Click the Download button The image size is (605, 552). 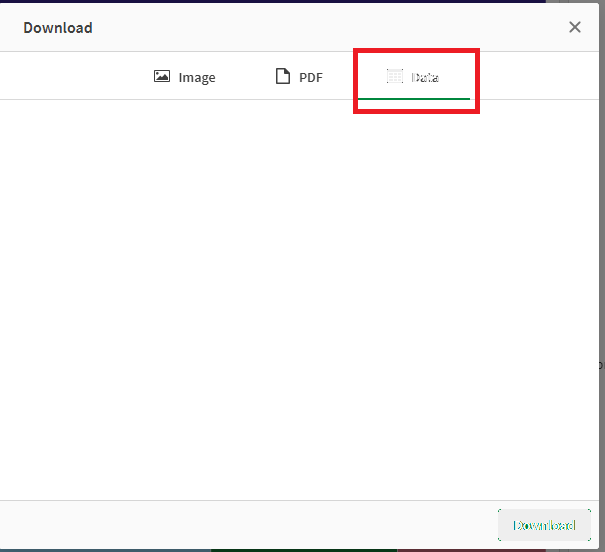(x=544, y=525)
